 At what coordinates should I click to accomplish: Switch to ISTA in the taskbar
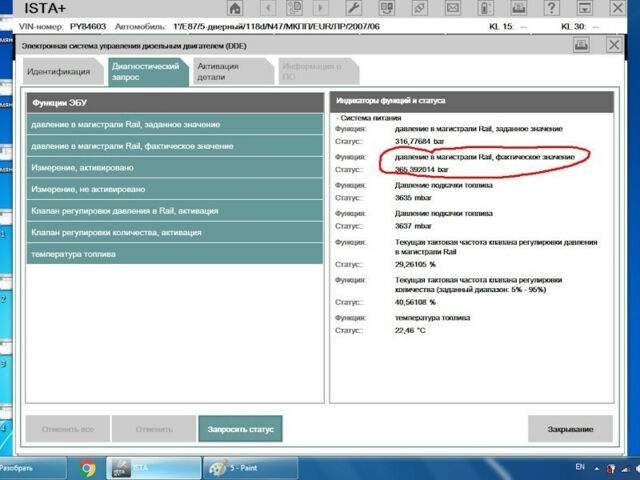[x=153, y=468]
